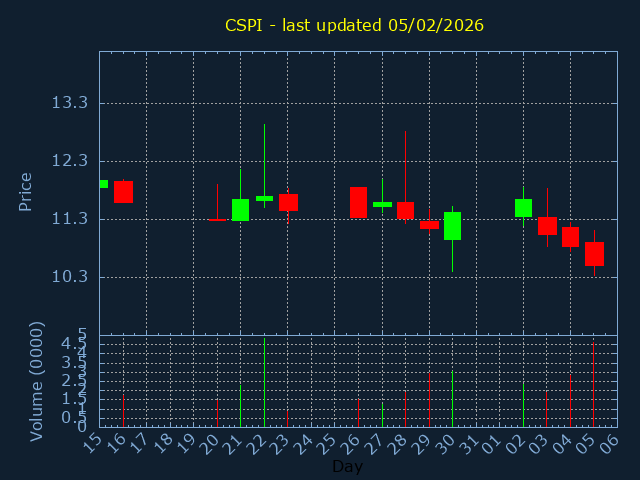
Task: Click the green volume bar for day 30
Action: coord(452,399)
